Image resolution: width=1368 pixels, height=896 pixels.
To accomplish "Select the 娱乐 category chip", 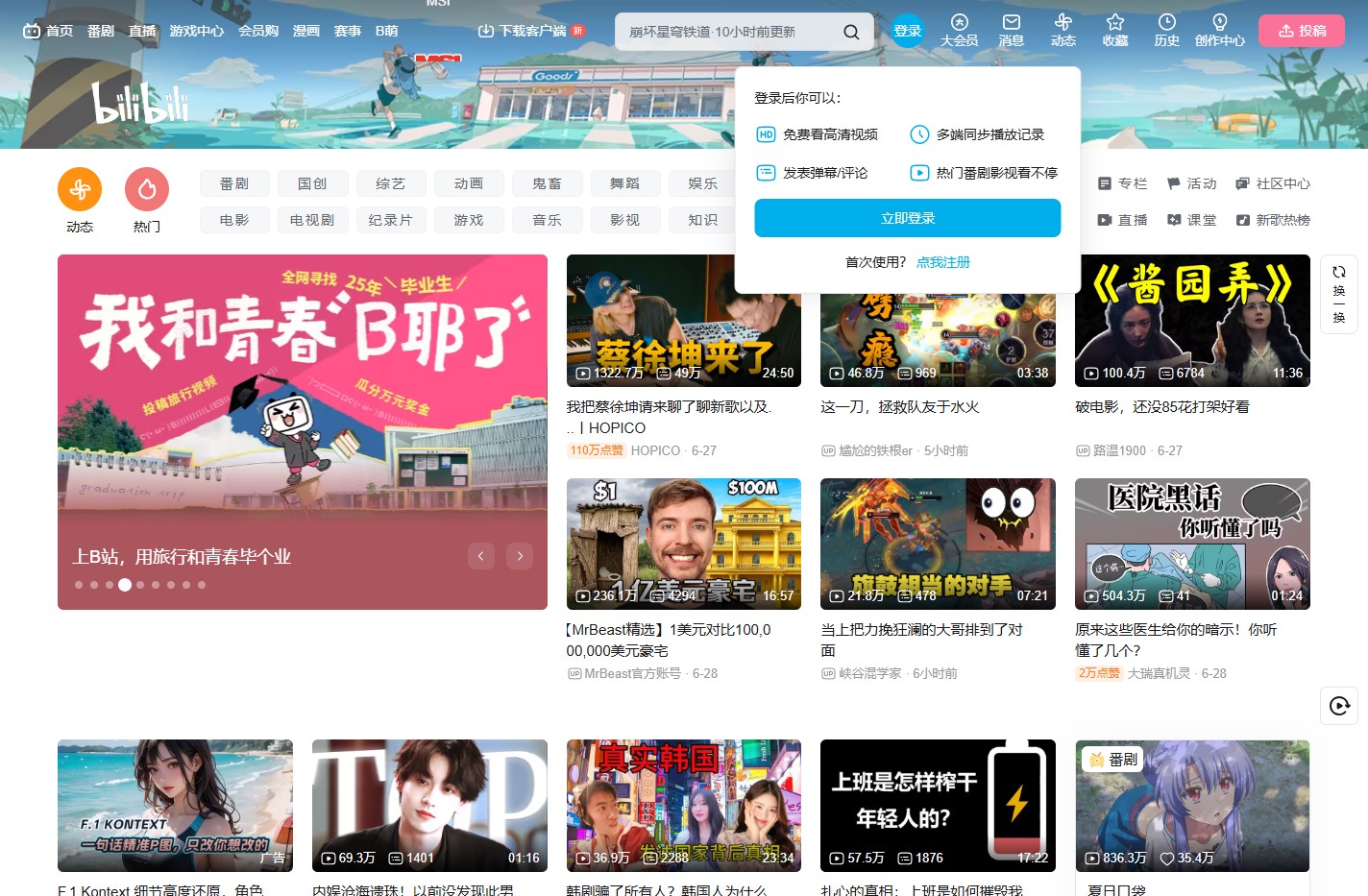I will point(702,183).
